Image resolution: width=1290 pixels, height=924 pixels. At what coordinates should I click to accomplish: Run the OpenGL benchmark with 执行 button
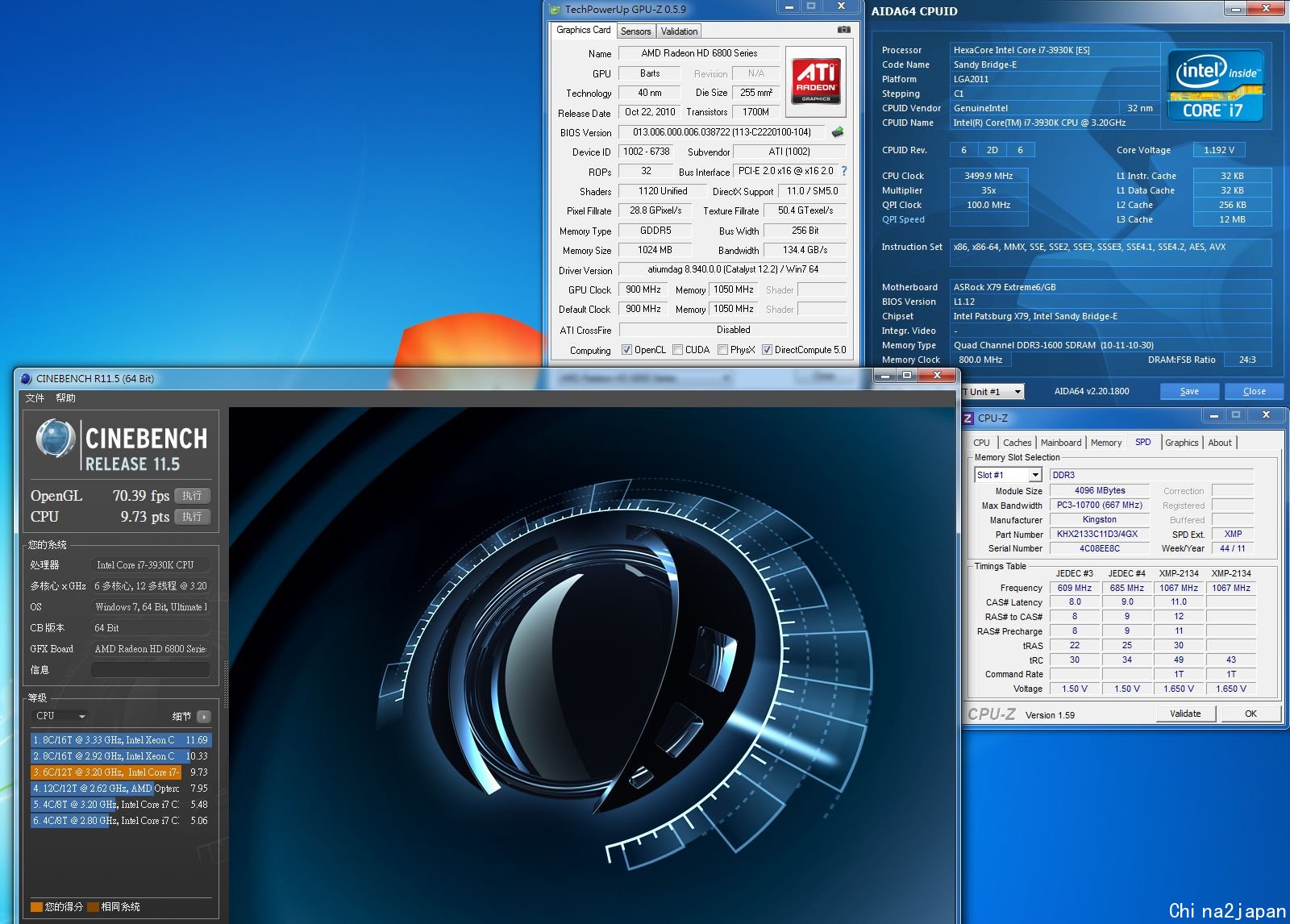click(192, 496)
